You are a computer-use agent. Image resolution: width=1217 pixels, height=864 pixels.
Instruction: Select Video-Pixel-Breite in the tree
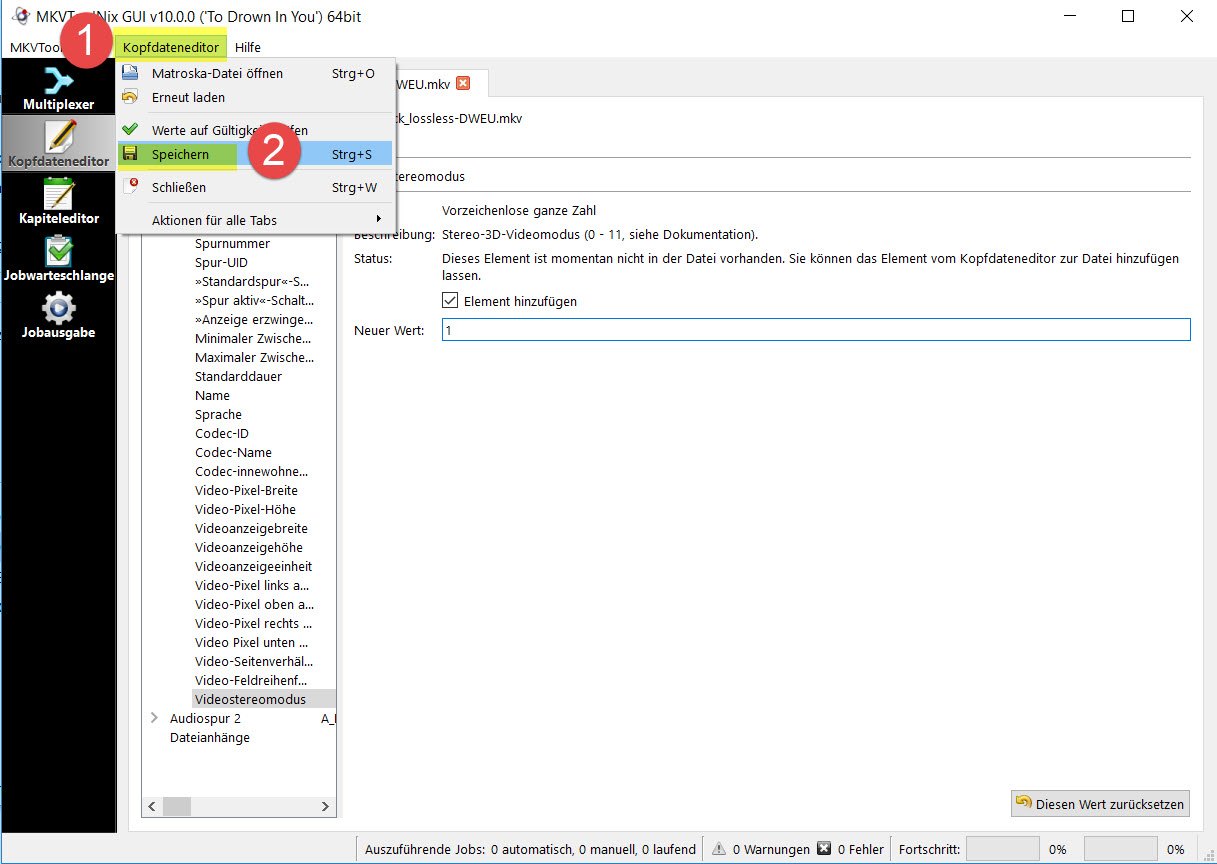pos(246,490)
